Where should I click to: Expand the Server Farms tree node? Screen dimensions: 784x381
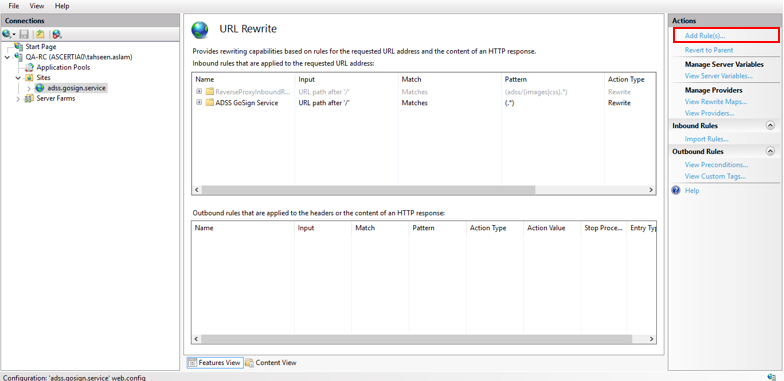(18, 98)
